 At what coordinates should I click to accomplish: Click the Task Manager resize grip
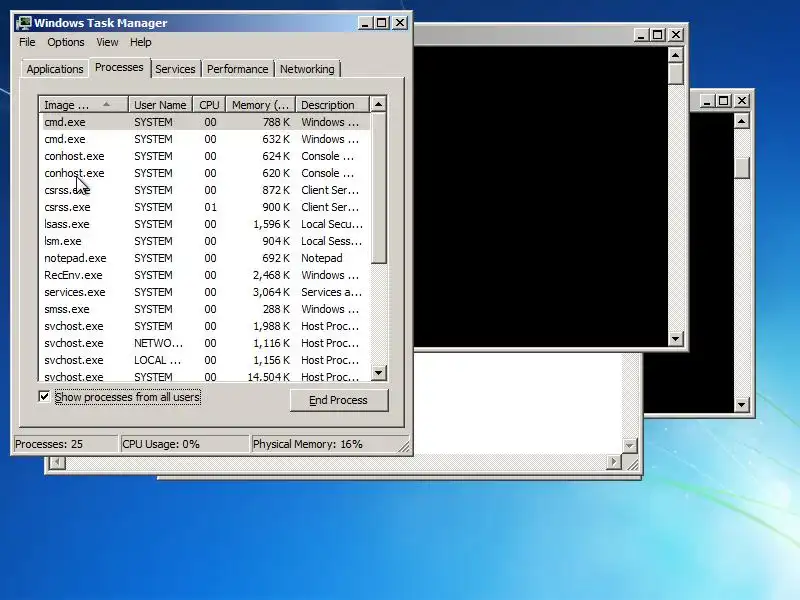point(404,446)
